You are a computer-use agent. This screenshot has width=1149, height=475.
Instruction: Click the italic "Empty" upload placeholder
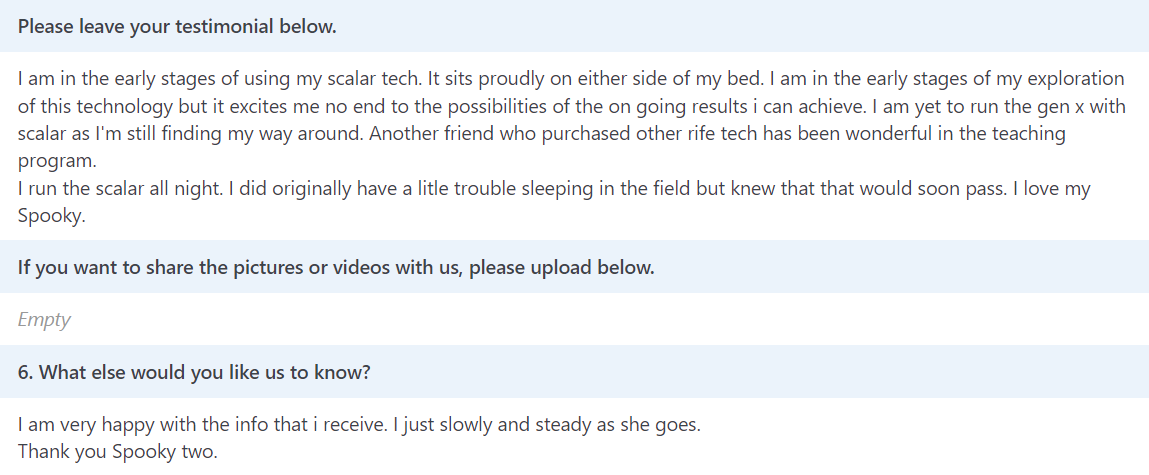(x=44, y=320)
